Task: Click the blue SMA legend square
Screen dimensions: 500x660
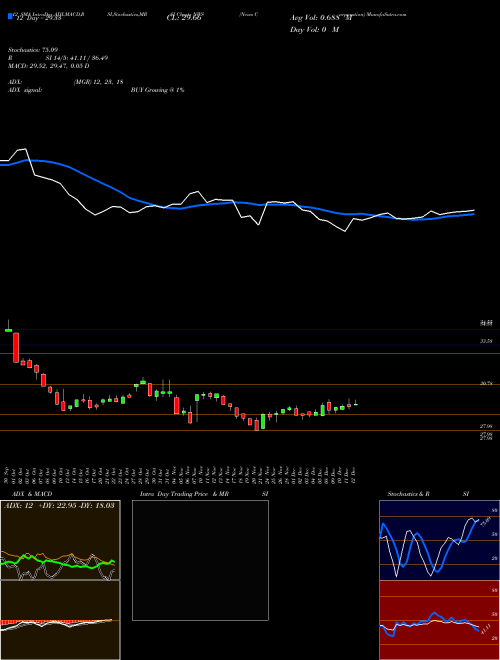Action: point(10,16)
